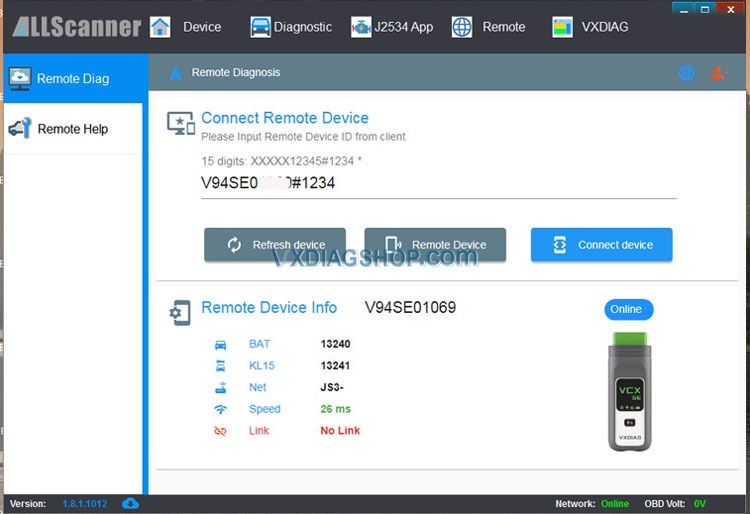Open the Diagnostic menu

(x=303, y=27)
